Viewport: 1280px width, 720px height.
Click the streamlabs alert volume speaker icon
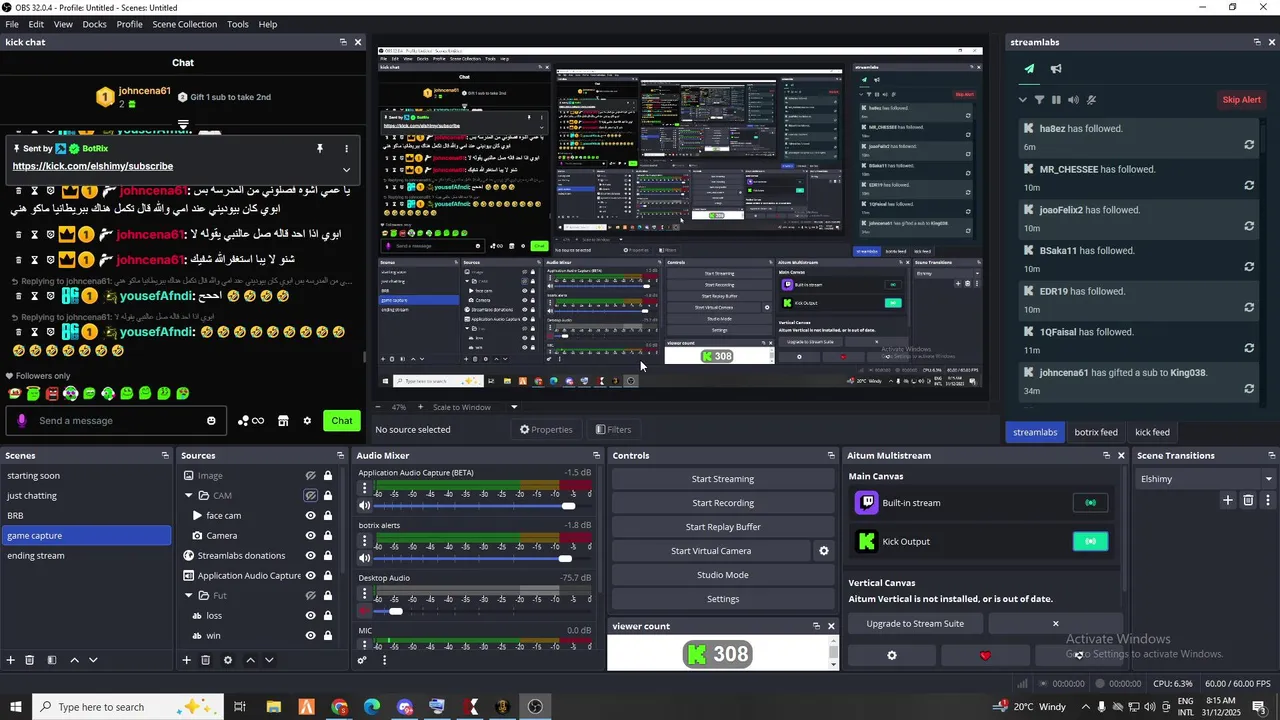(x=1073, y=100)
